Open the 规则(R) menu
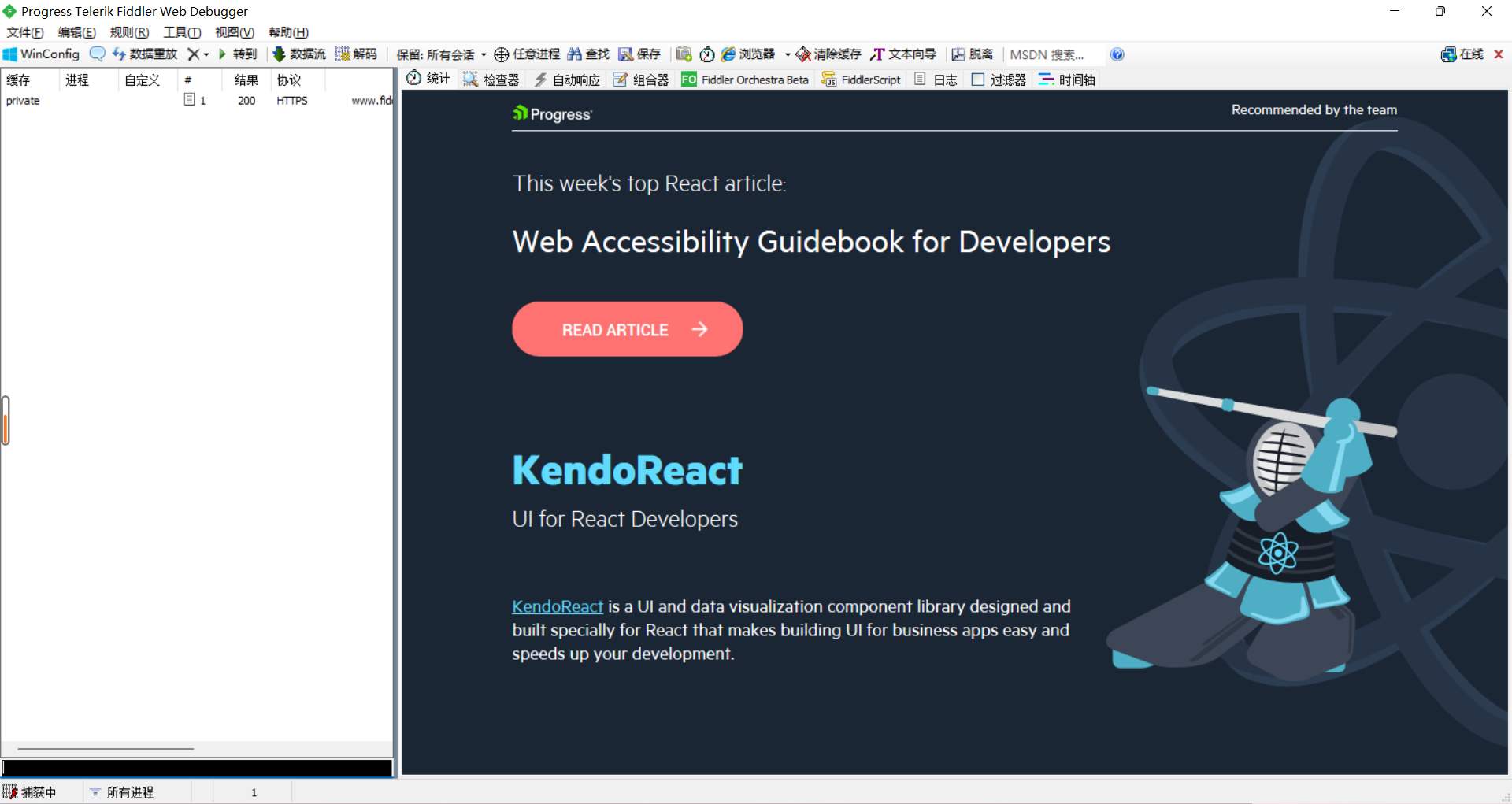This screenshot has height=804, width=1512. click(x=129, y=32)
